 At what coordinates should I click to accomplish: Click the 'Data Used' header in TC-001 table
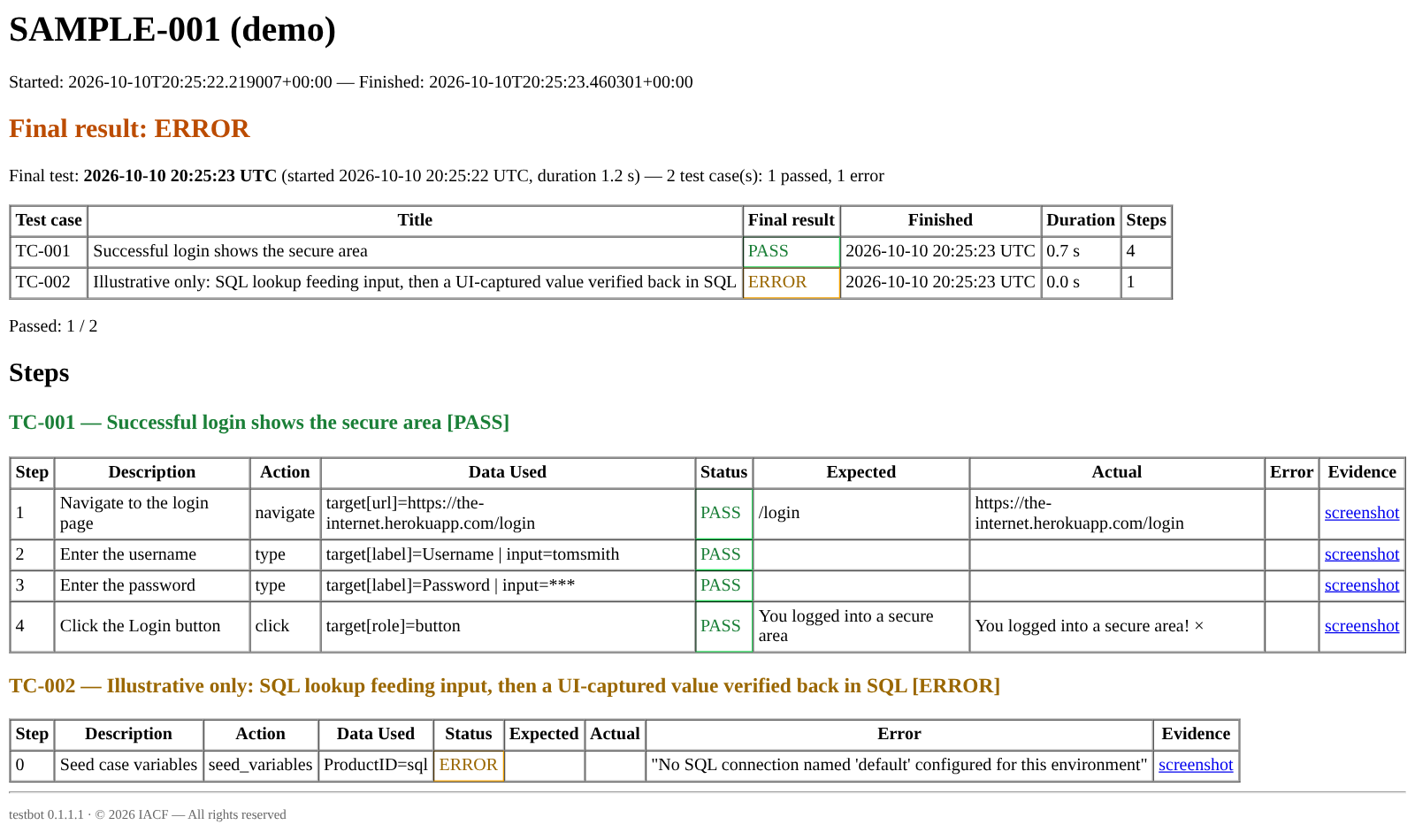[x=508, y=472]
